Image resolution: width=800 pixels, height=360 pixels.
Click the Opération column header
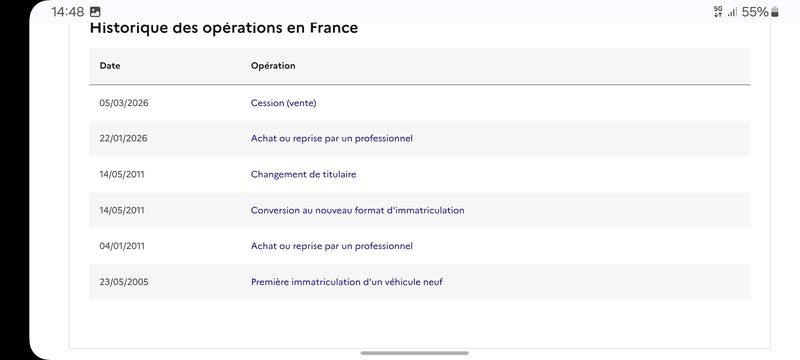pos(273,66)
